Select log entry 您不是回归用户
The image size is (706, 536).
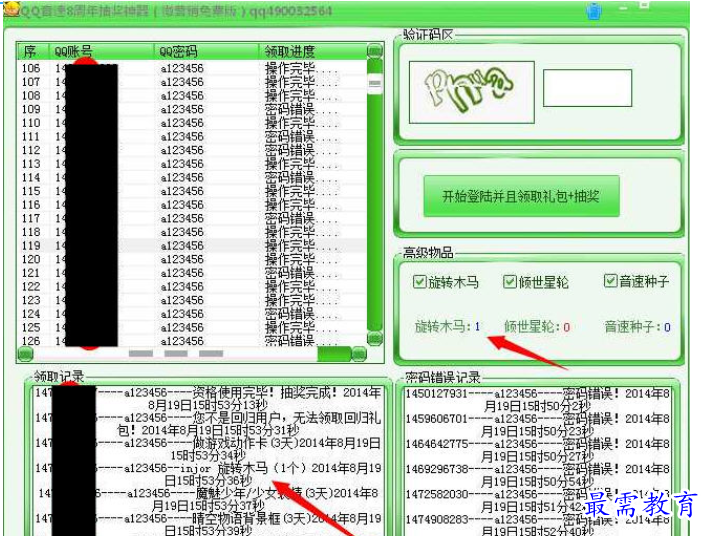pos(208,424)
